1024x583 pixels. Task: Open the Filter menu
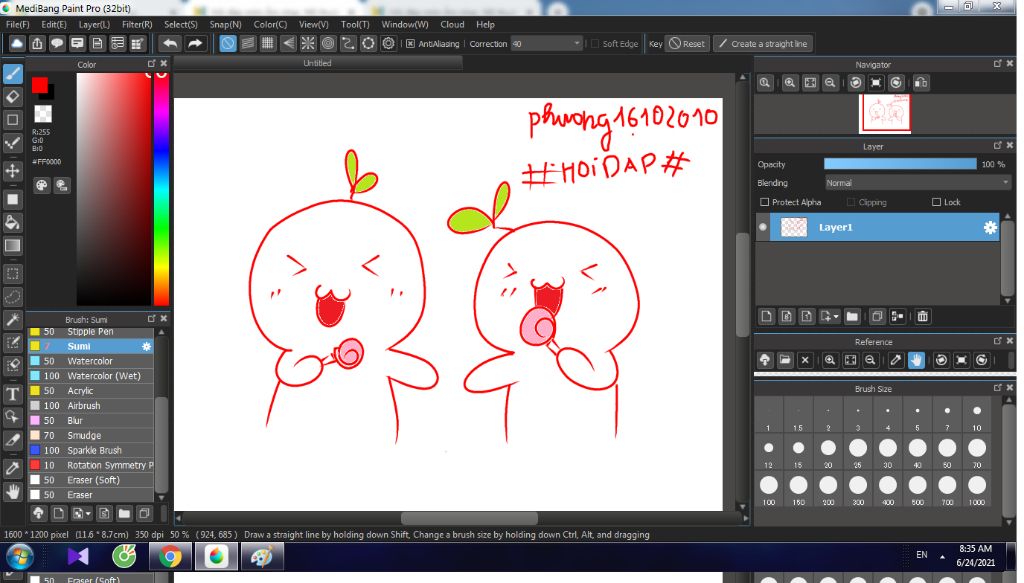point(137,24)
